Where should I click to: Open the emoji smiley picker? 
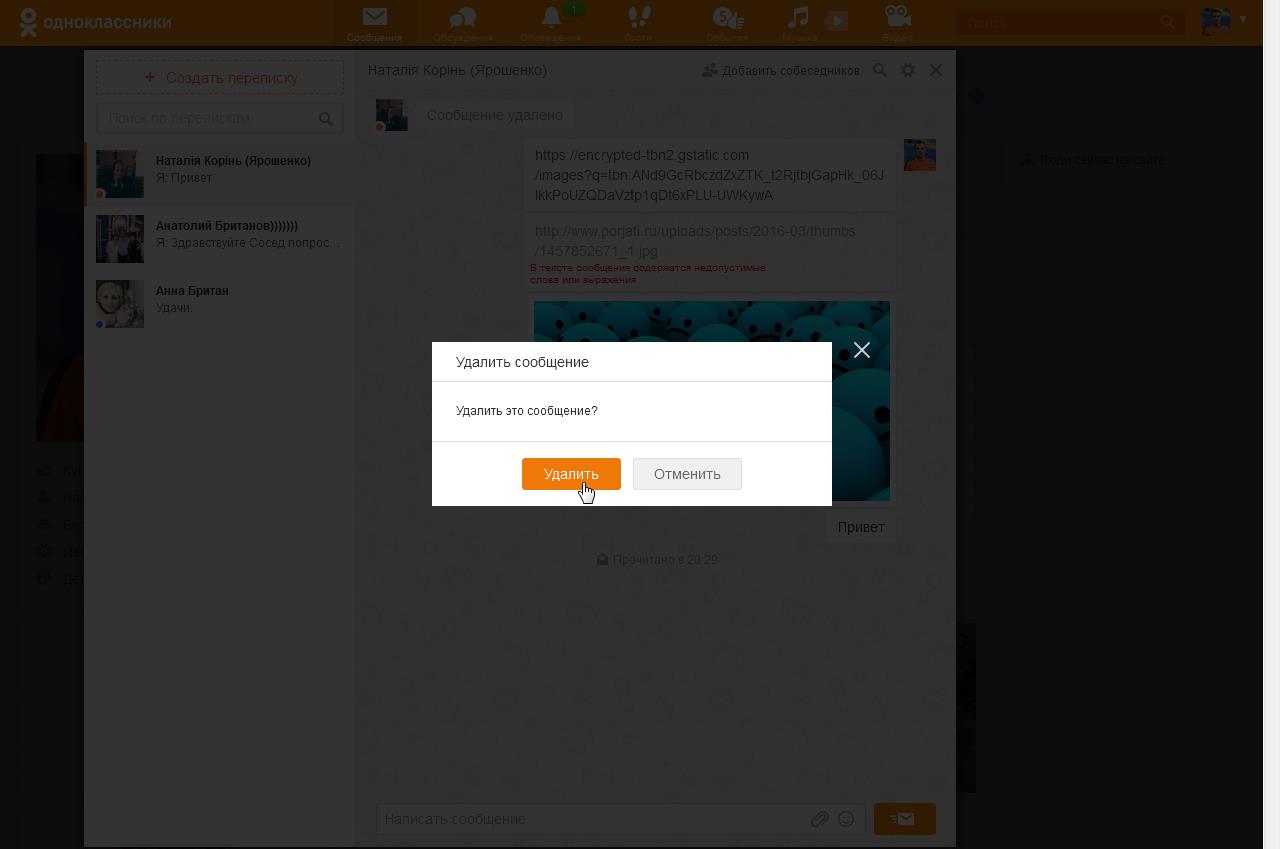(x=846, y=819)
